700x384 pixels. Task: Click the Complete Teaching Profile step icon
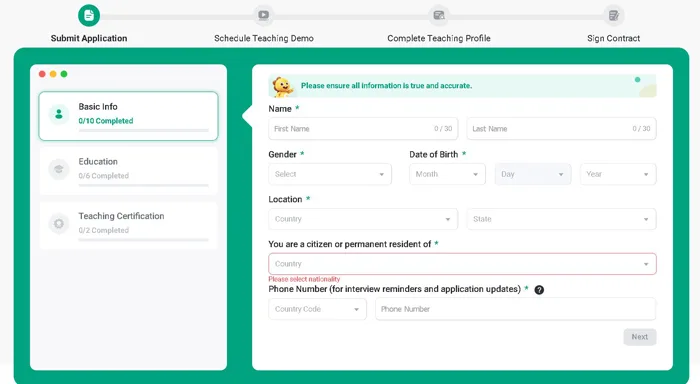click(x=439, y=15)
